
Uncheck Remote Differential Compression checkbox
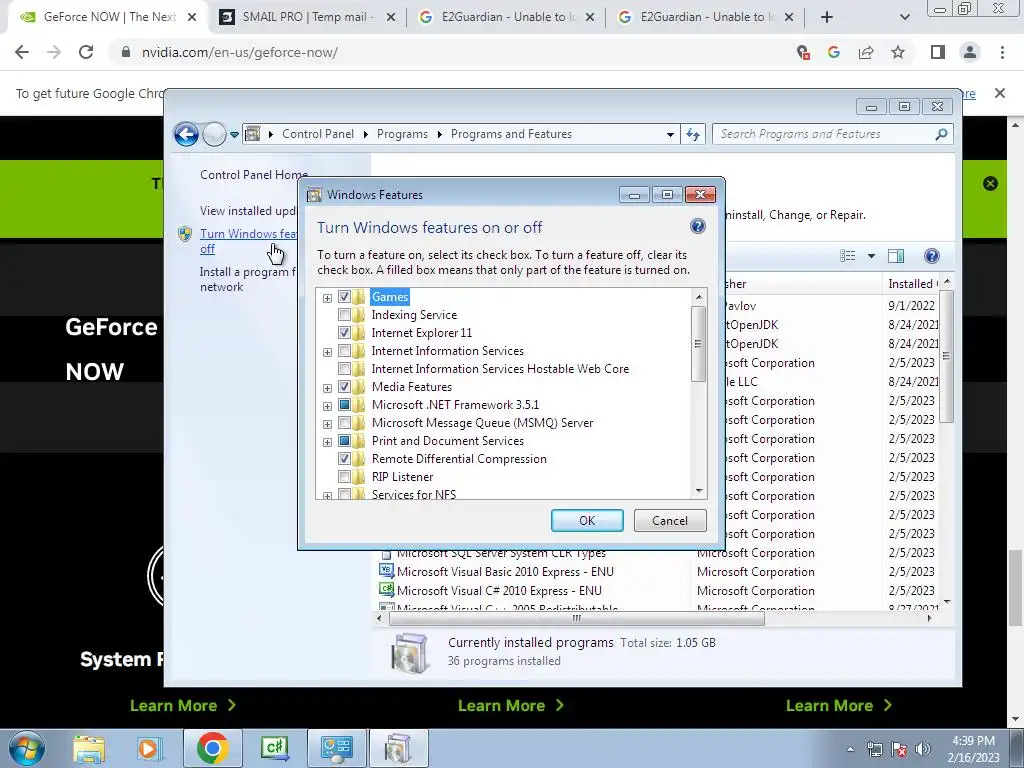(344, 458)
